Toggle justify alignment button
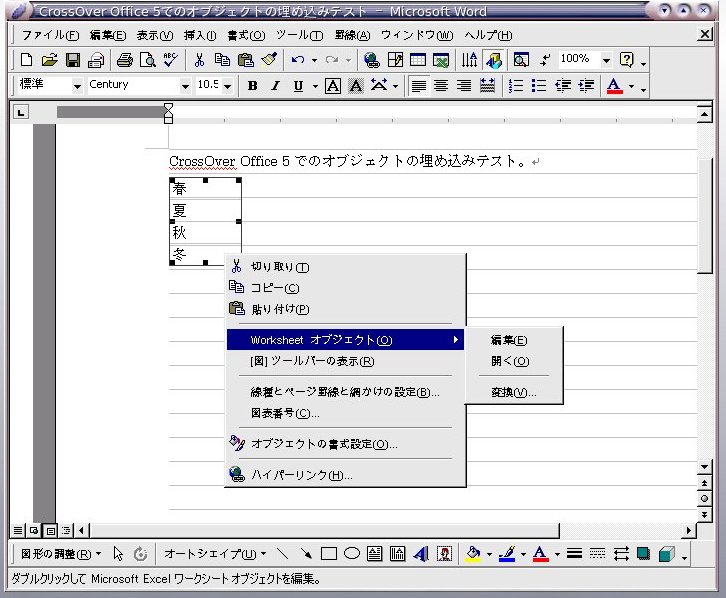 pos(419,86)
